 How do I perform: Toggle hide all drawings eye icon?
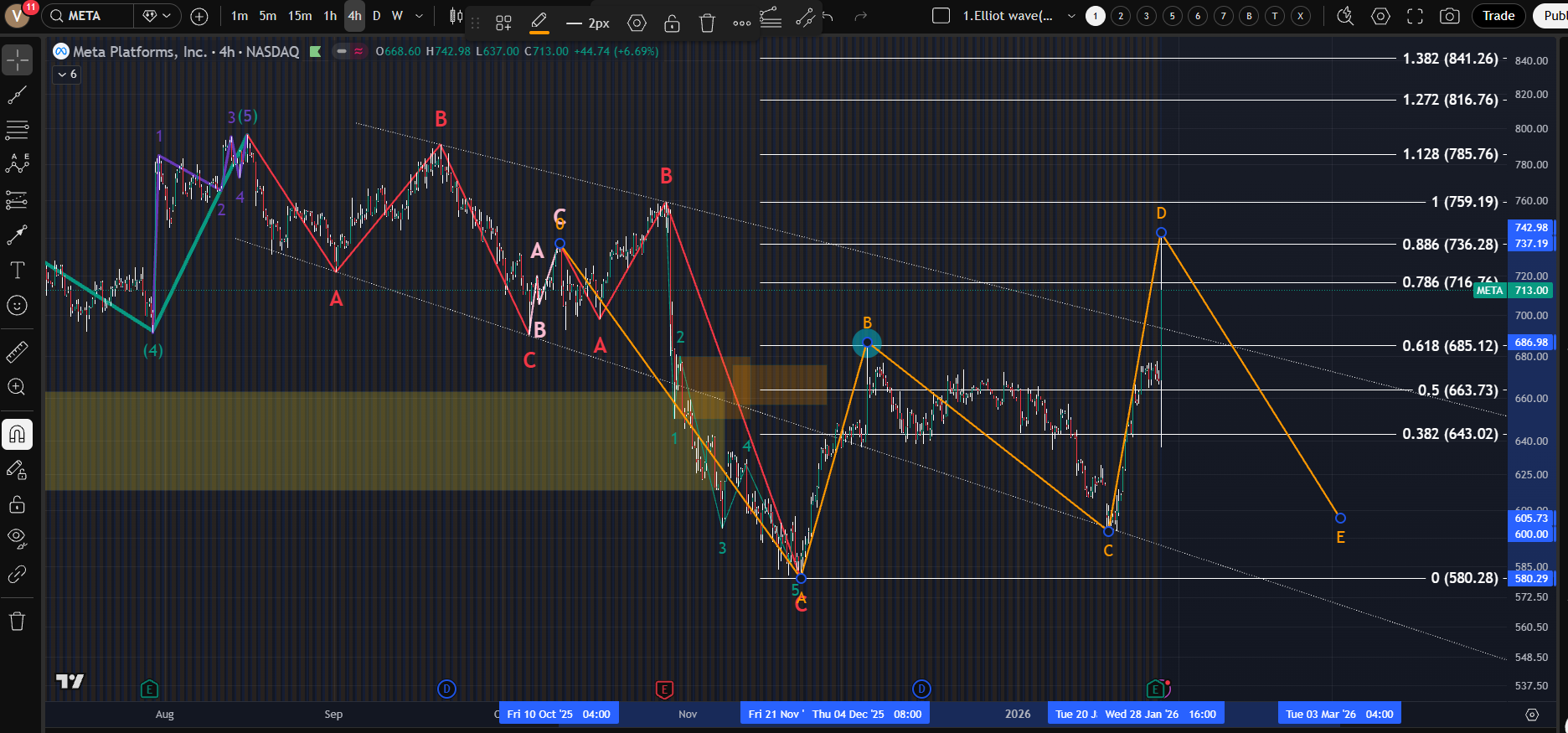[17, 537]
